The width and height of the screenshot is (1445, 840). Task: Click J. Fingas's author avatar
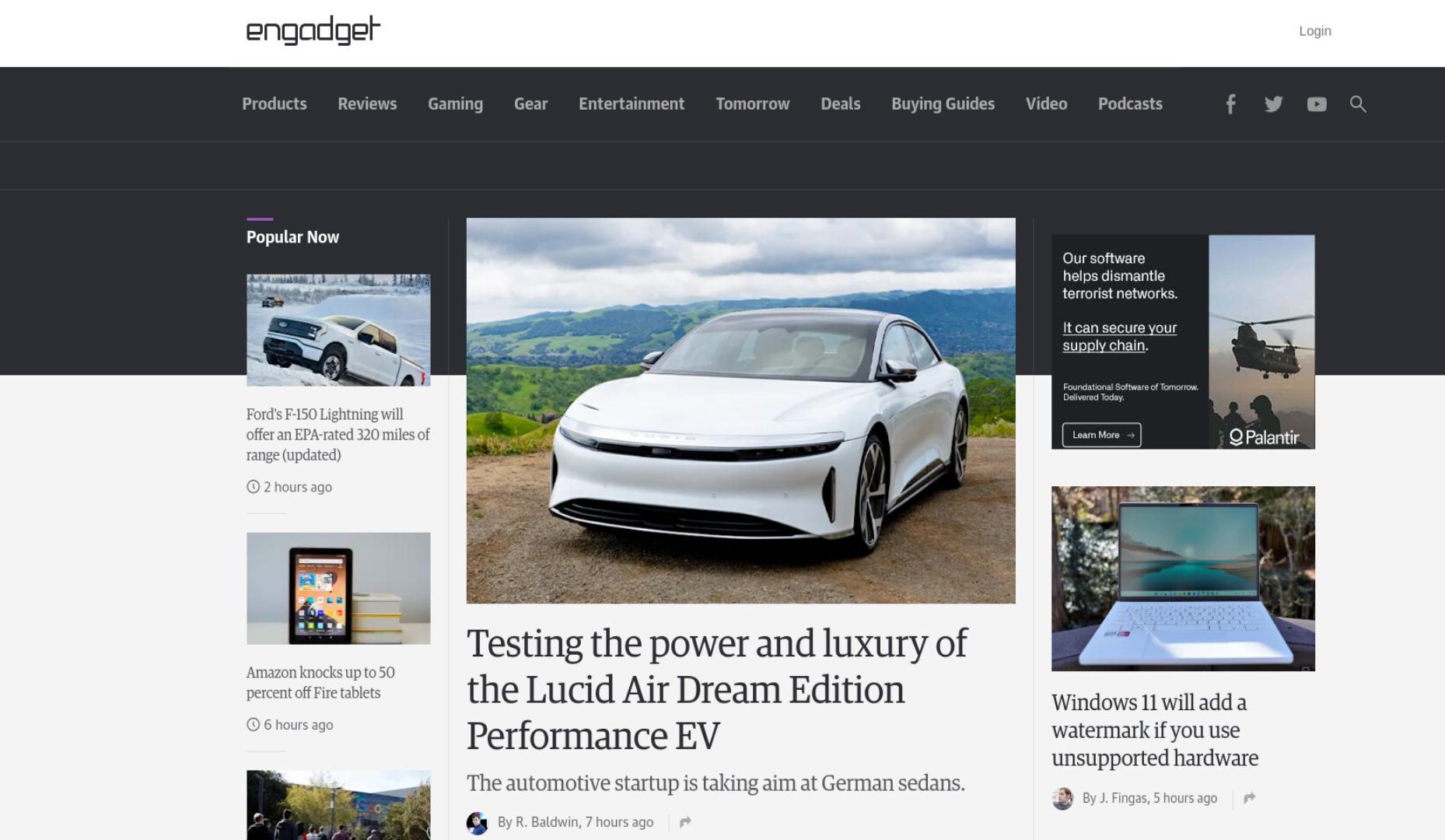(1062, 799)
